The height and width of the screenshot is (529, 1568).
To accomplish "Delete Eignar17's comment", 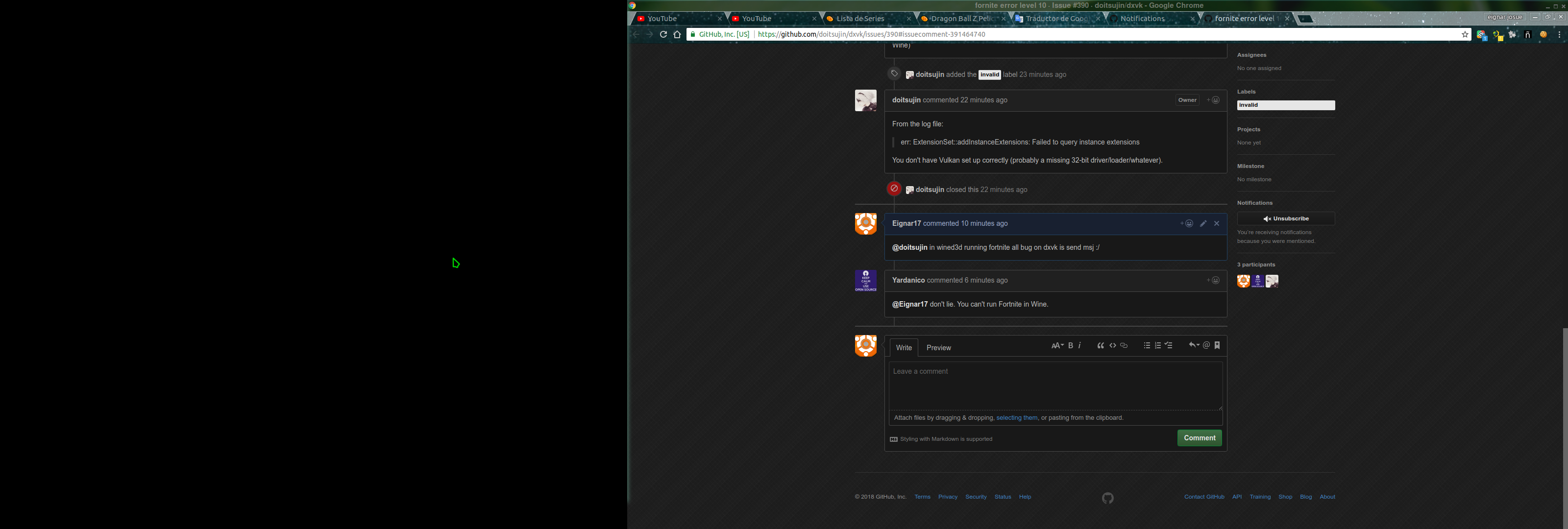I will pos(1217,223).
